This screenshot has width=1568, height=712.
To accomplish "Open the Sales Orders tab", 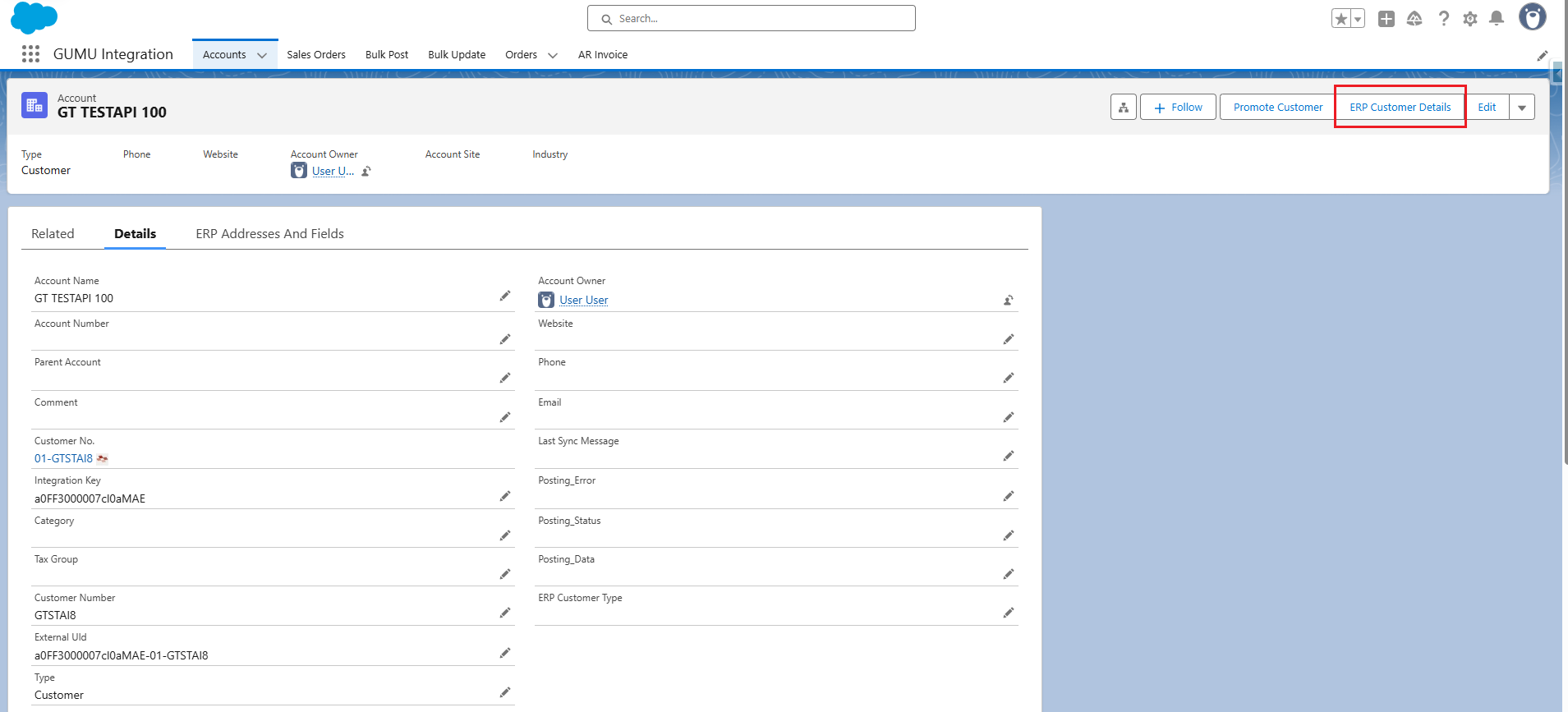I will pyautogui.click(x=316, y=55).
